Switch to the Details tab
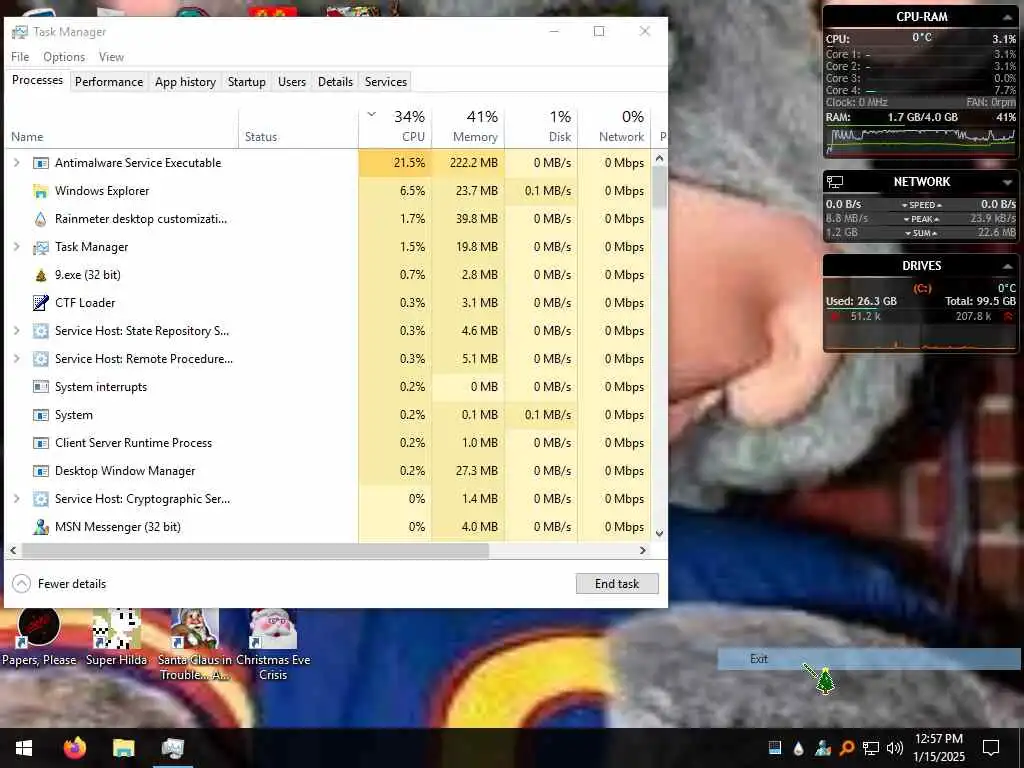This screenshot has height=768, width=1024. point(335,82)
